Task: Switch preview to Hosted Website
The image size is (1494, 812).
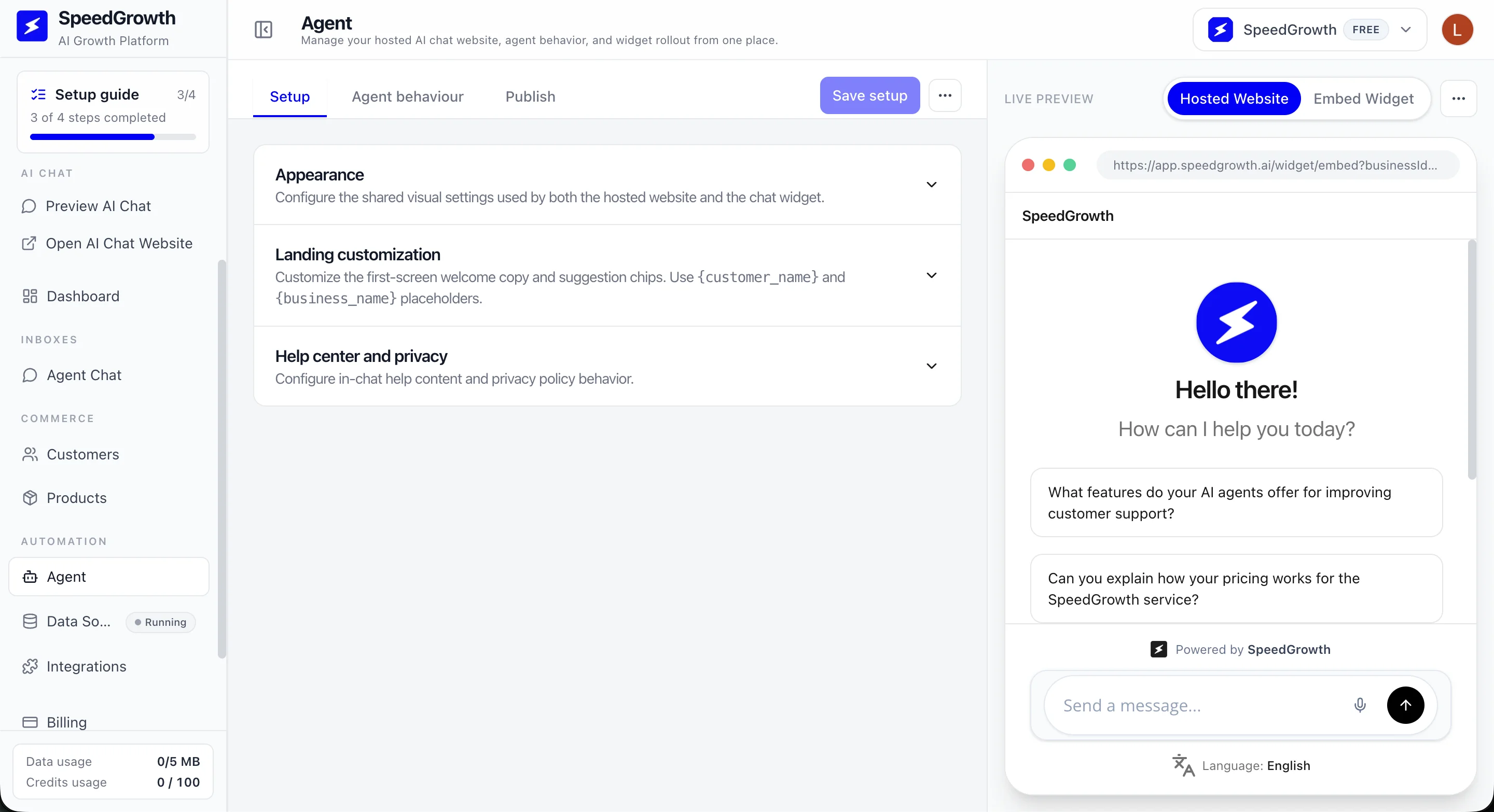Action: [1234, 99]
